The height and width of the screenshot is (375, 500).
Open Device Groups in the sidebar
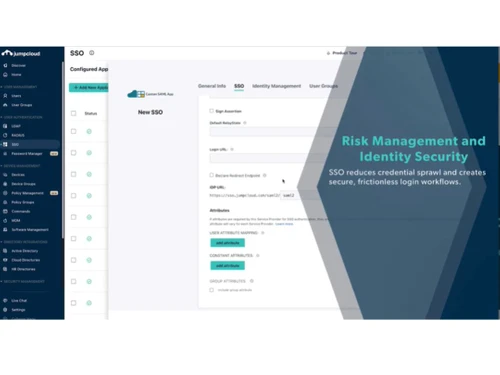coord(23,184)
